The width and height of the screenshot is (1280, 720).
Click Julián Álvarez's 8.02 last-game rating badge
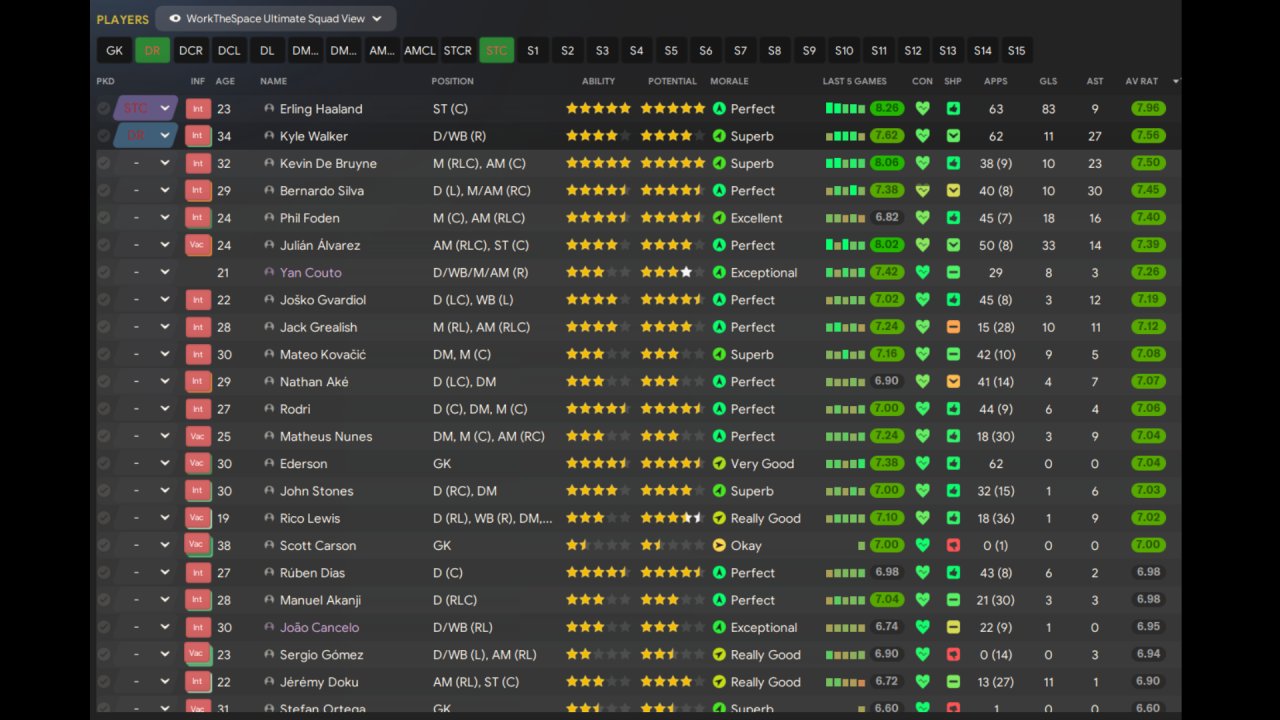pyautogui.click(x=887, y=245)
